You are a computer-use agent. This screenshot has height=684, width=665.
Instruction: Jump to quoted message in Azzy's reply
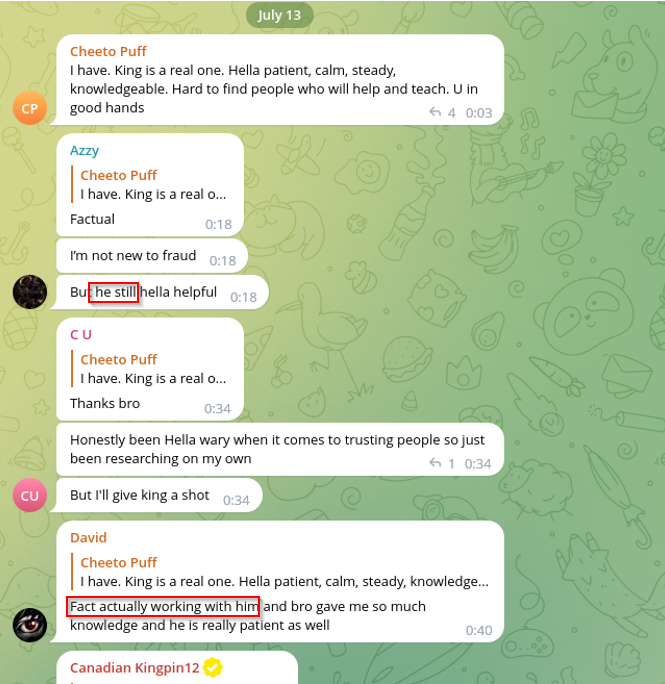151,184
